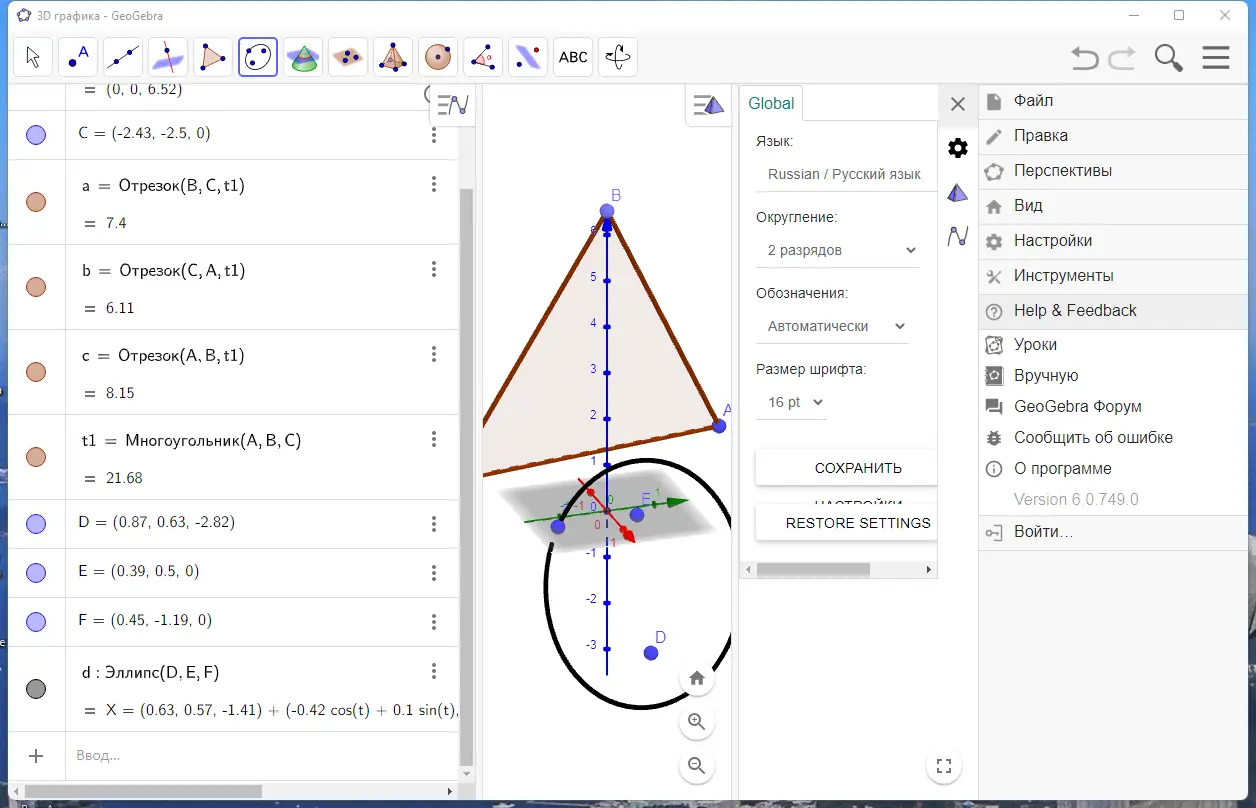Select the Polygon tool
The width and height of the screenshot is (1256, 808).
tap(213, 57)
